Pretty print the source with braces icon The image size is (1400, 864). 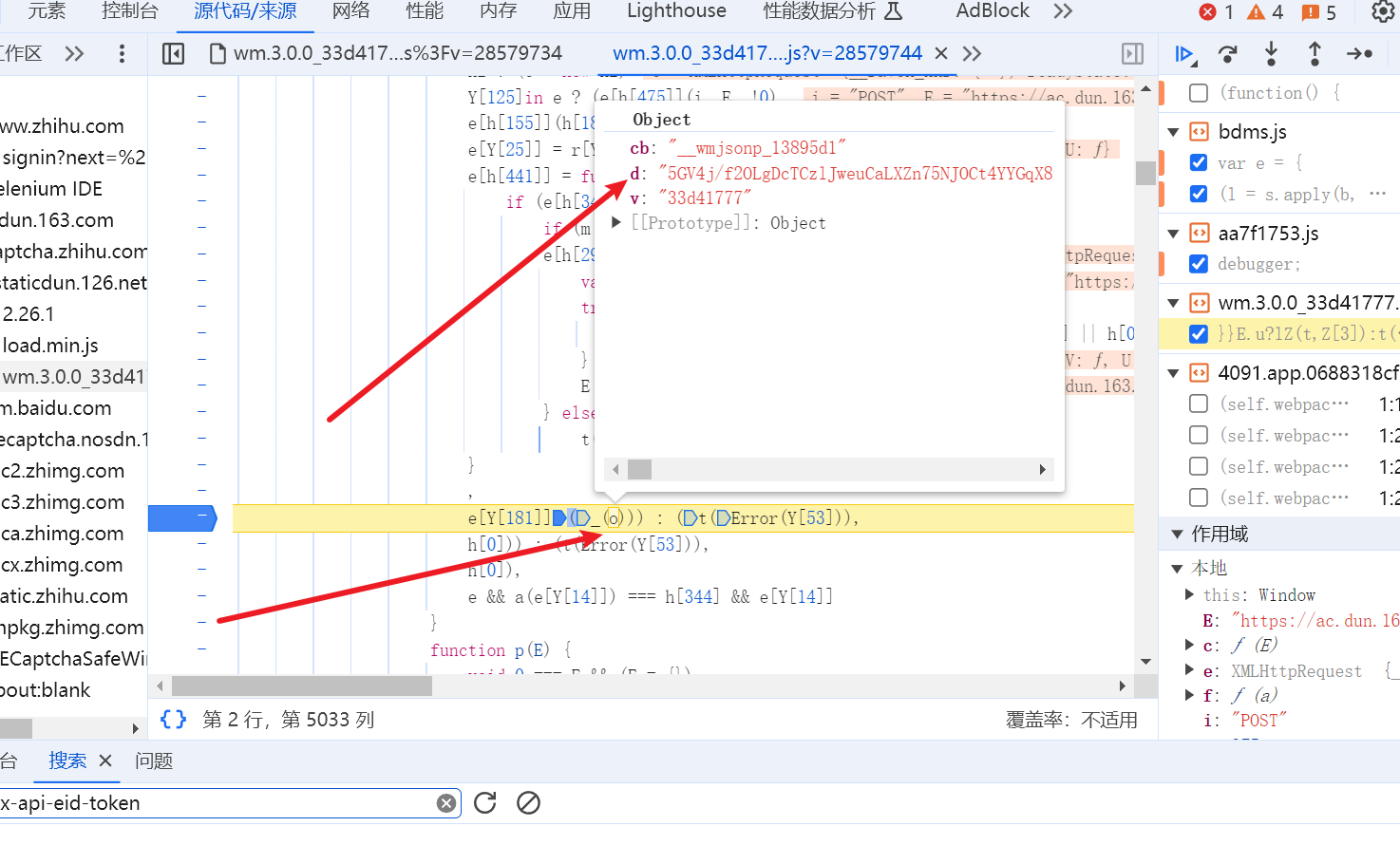174,720
